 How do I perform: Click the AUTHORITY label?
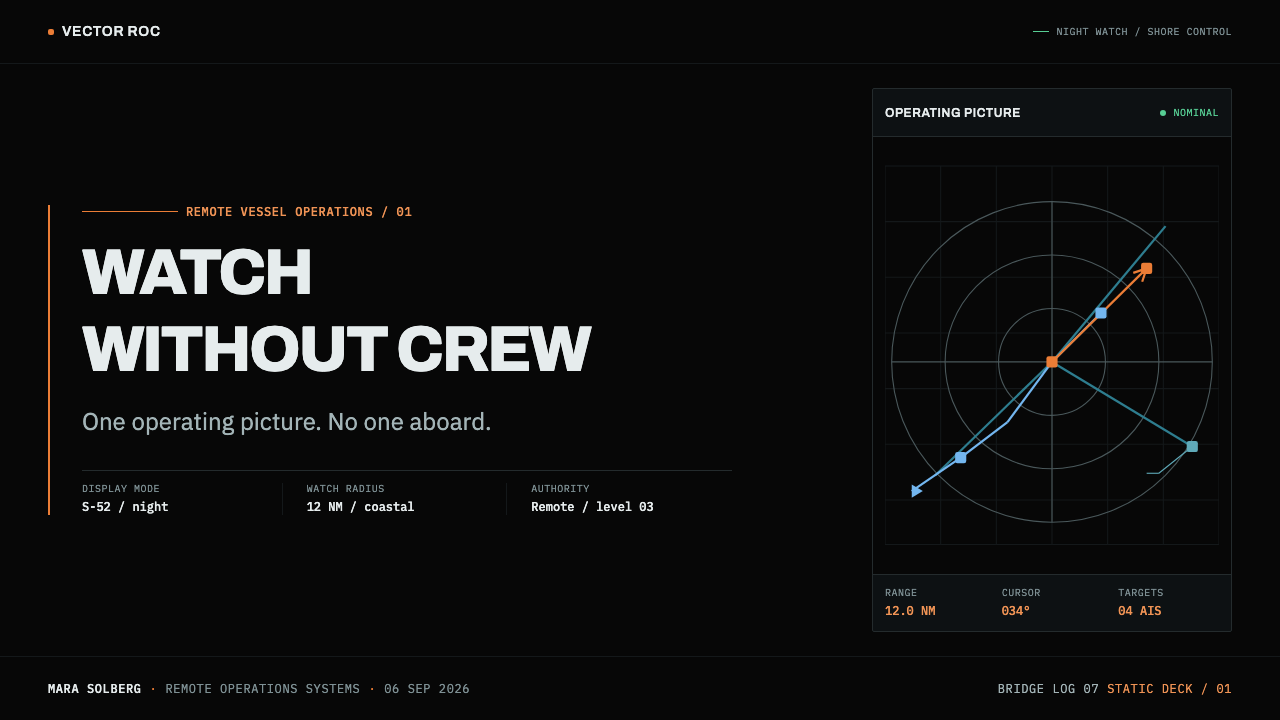pyautogui.click(x=560, y=489)
